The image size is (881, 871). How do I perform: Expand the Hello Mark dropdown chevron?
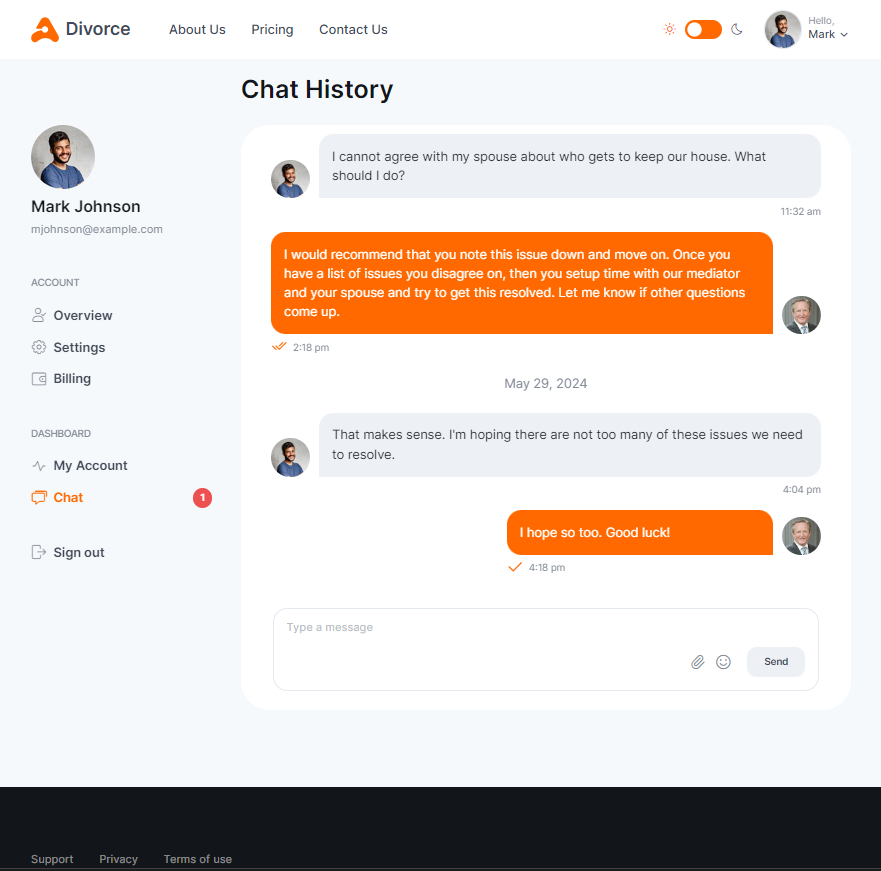(844, 35)
